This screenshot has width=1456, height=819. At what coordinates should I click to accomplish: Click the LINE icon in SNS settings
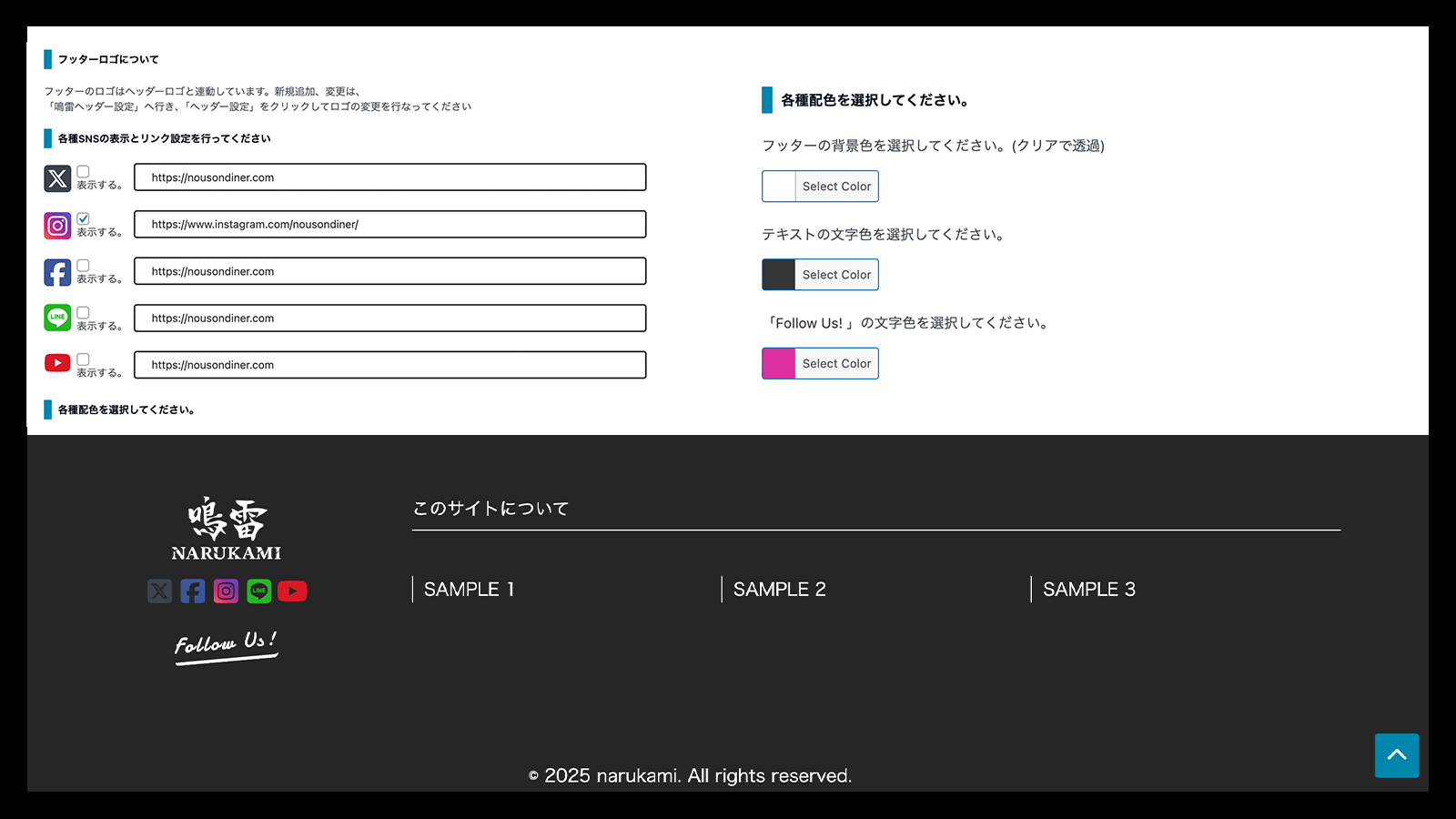coord(56,318)
